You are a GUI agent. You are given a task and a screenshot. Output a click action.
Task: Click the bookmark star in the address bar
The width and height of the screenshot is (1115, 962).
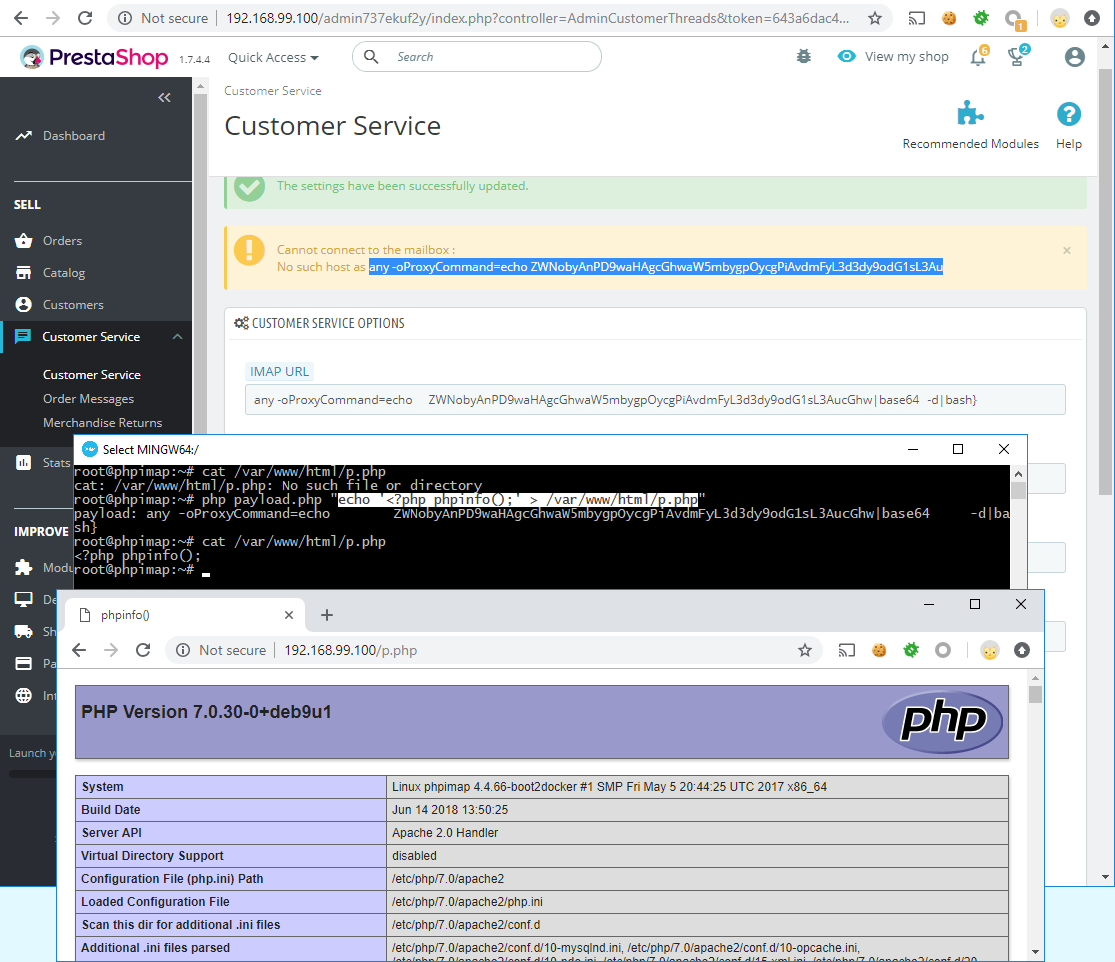875,17
